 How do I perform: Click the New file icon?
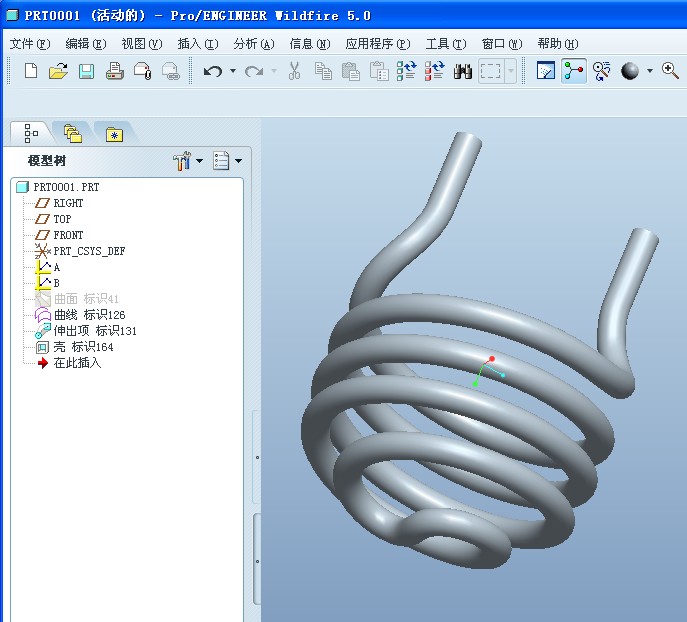[x=31, y=71]
